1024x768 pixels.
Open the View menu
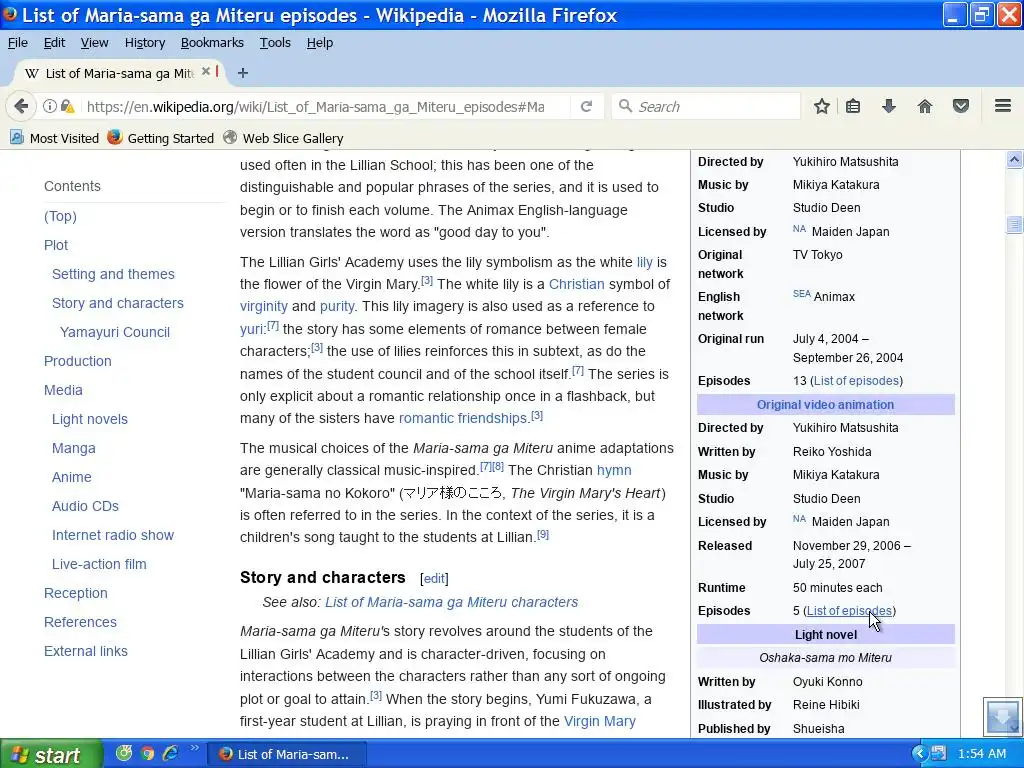tap(95, 42)
